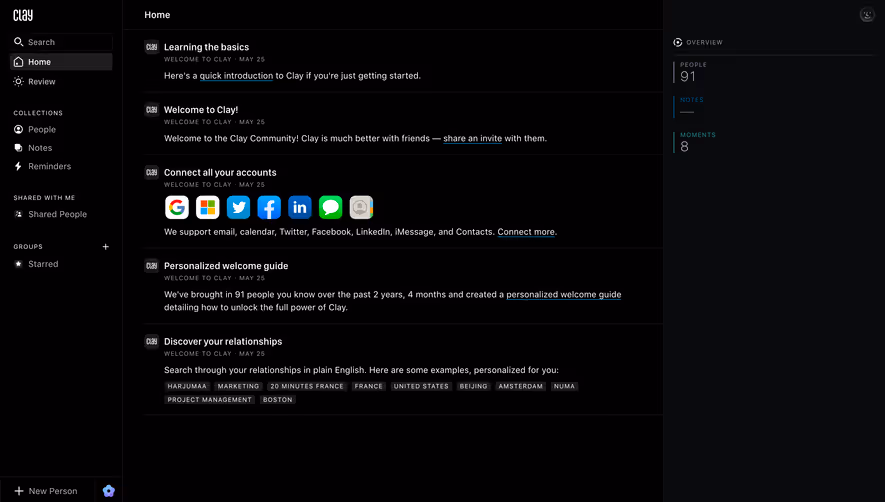Click the Search field in the sidebar
The image size is (885, 502).
click(61, 42)
